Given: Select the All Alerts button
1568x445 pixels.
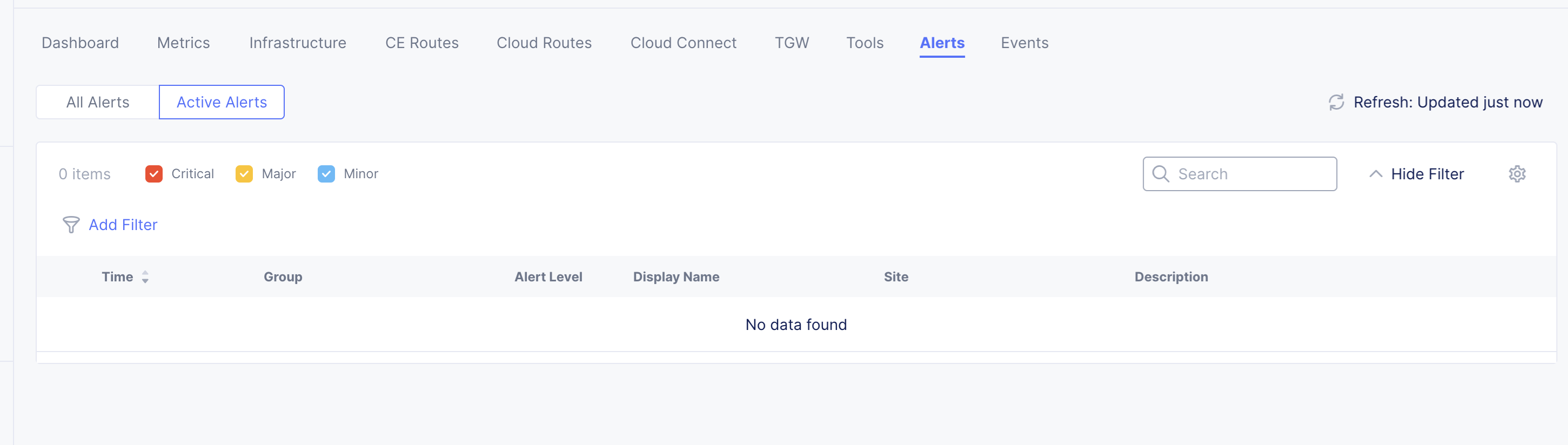Looking at the screenshot, I should pyautogui.click(x=98, y=102).
